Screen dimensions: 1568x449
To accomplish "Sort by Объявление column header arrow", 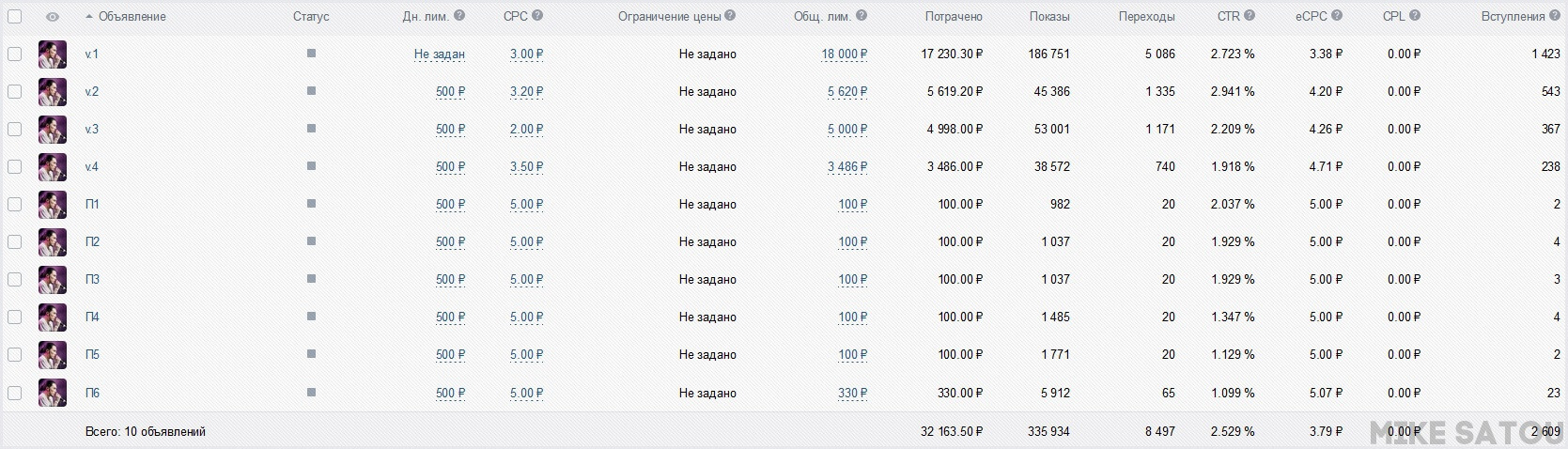I will pos(89,17).
